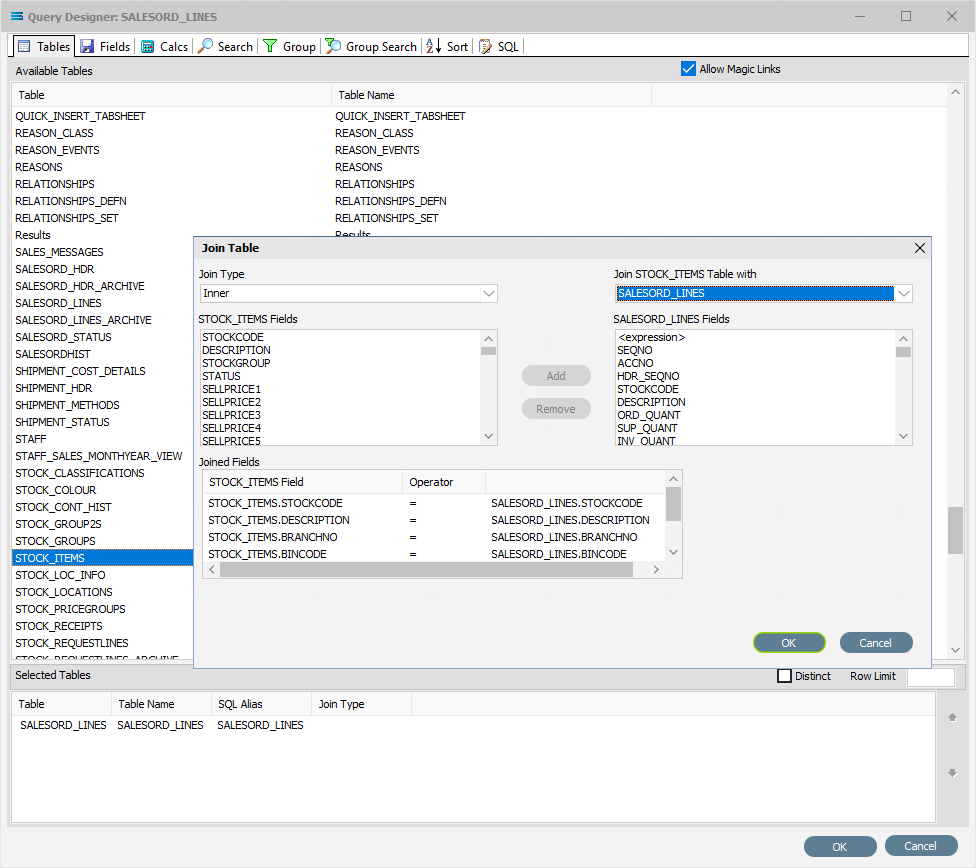
Task: Click Joined Fields horizontal scrollbar right arrow
Action: 656,569
